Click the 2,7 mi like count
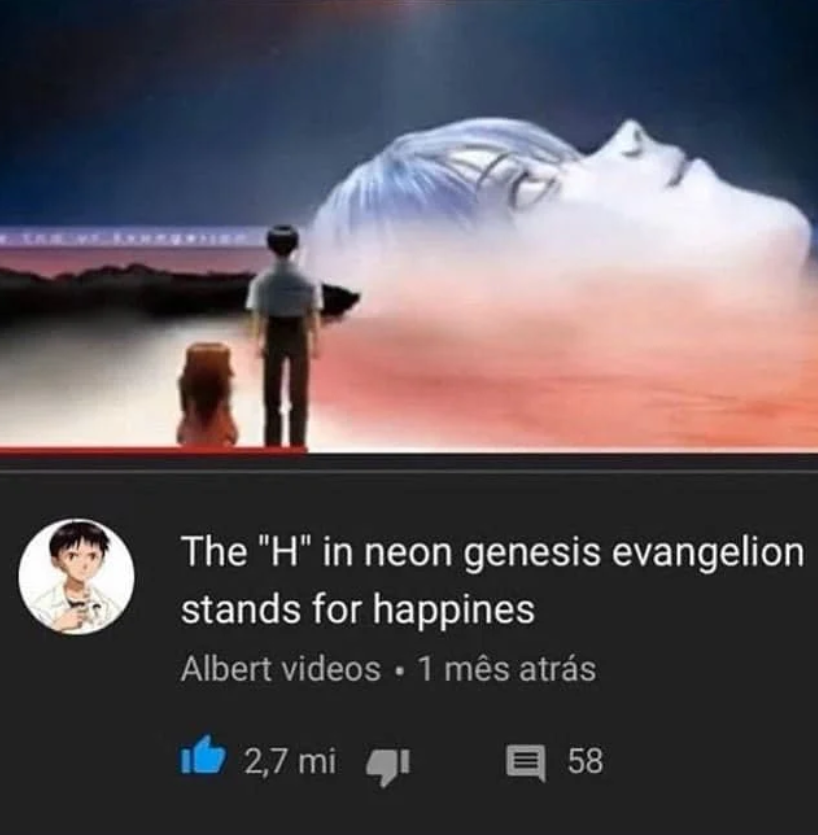 click(x=290, y=760)
